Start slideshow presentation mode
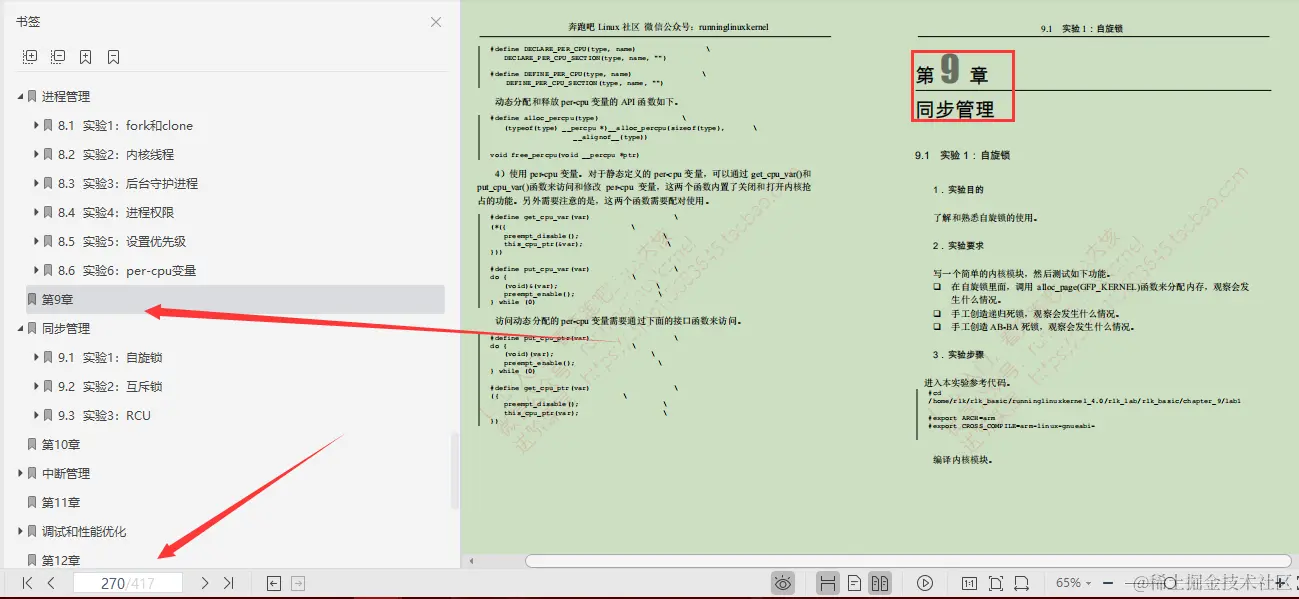This screenshot has height=599, width=1299. coord(925,582)
